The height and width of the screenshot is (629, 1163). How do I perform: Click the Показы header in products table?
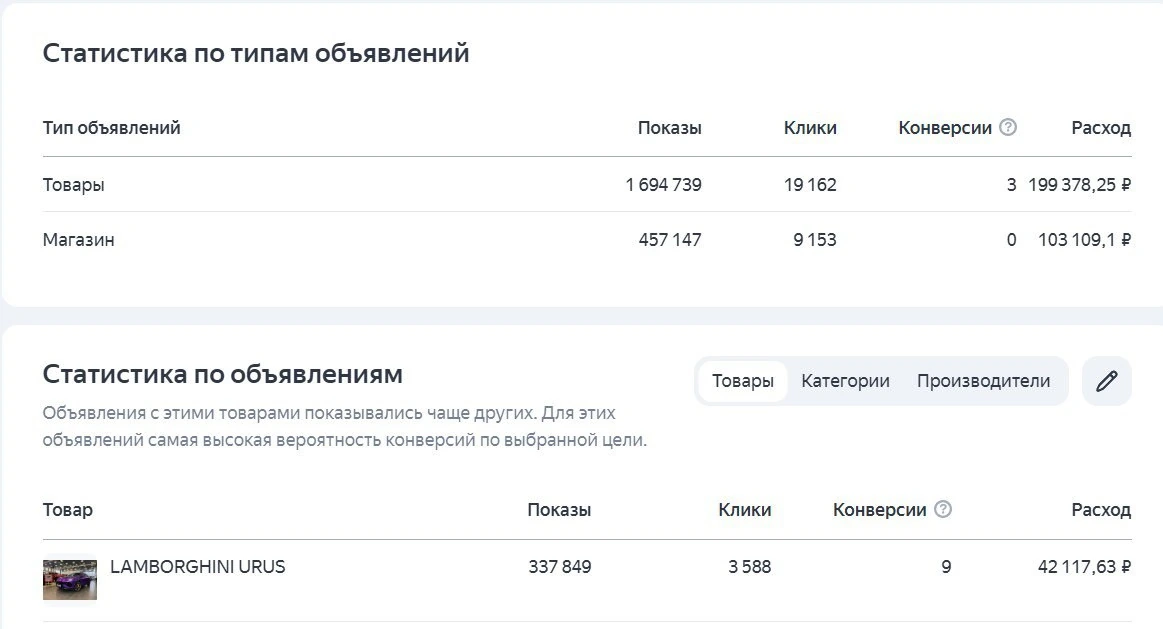pos(559,510)
